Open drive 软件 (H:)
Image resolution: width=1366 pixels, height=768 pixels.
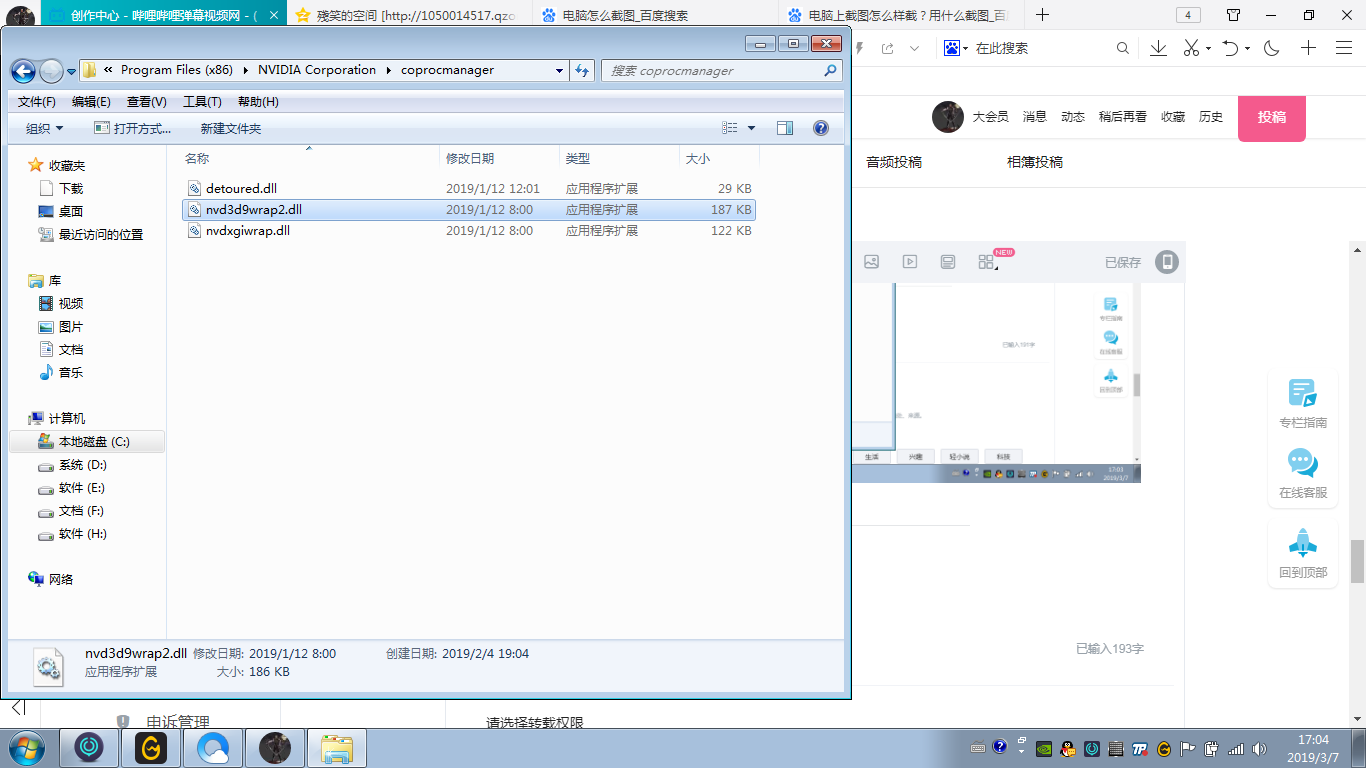(x=83, y=534)
